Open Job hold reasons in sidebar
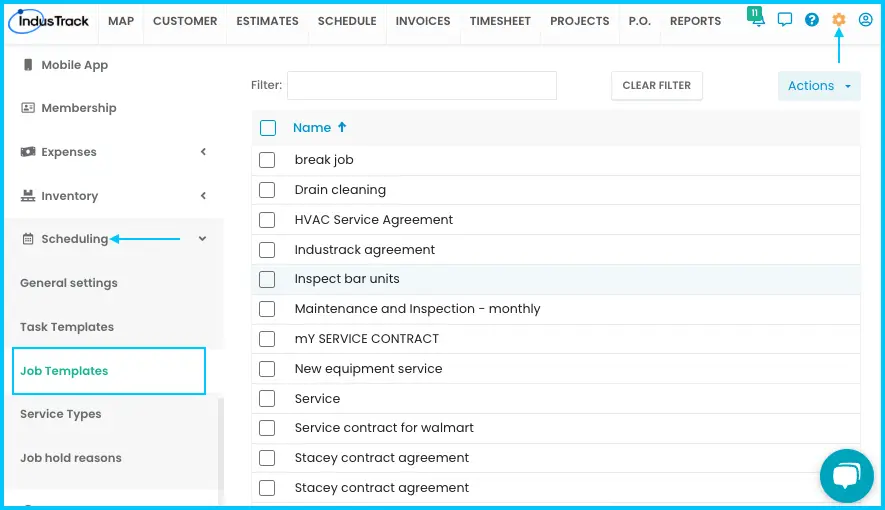Viewport: 885px width, 510px height. (71, 458)
